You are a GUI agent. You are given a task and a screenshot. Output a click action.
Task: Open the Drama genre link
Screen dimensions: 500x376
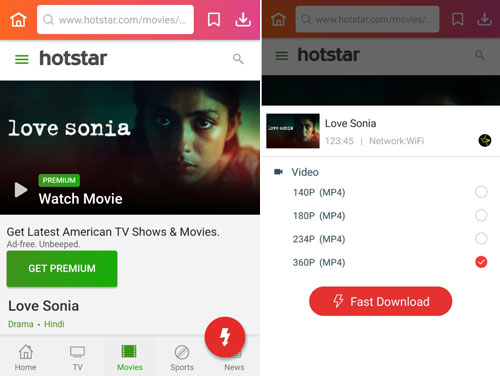click(21, 324)
